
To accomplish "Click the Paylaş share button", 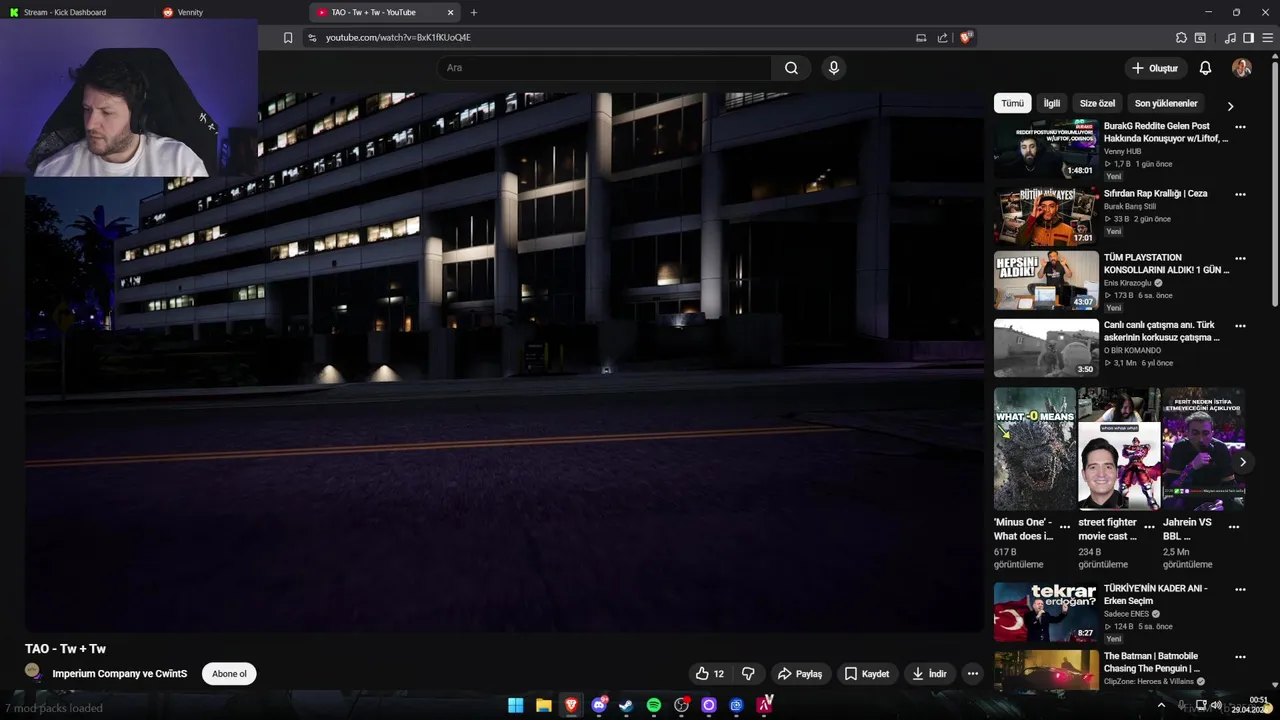I will [800, 674].
